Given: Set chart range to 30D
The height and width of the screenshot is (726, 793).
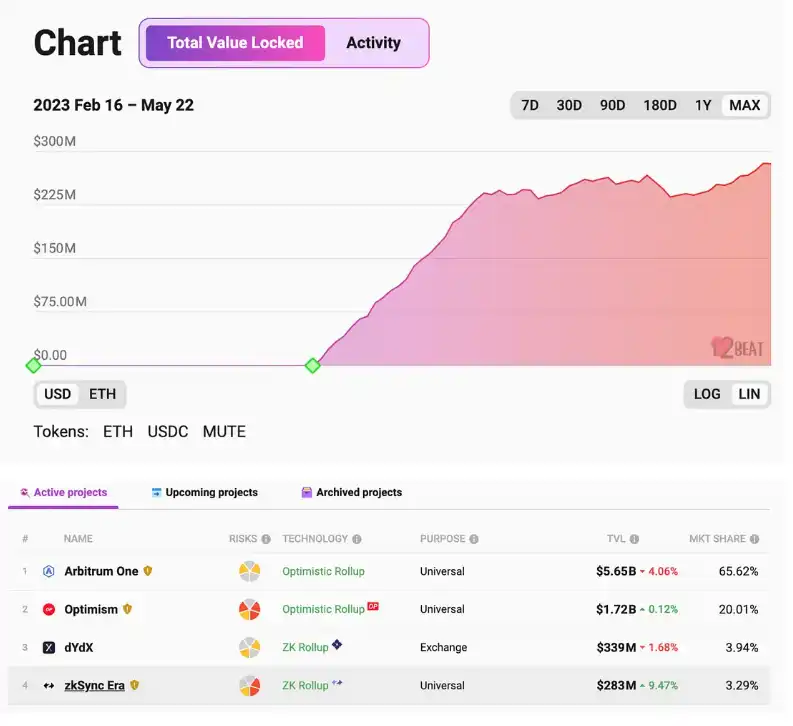Looking at the screenshot, I should (569, 105).
